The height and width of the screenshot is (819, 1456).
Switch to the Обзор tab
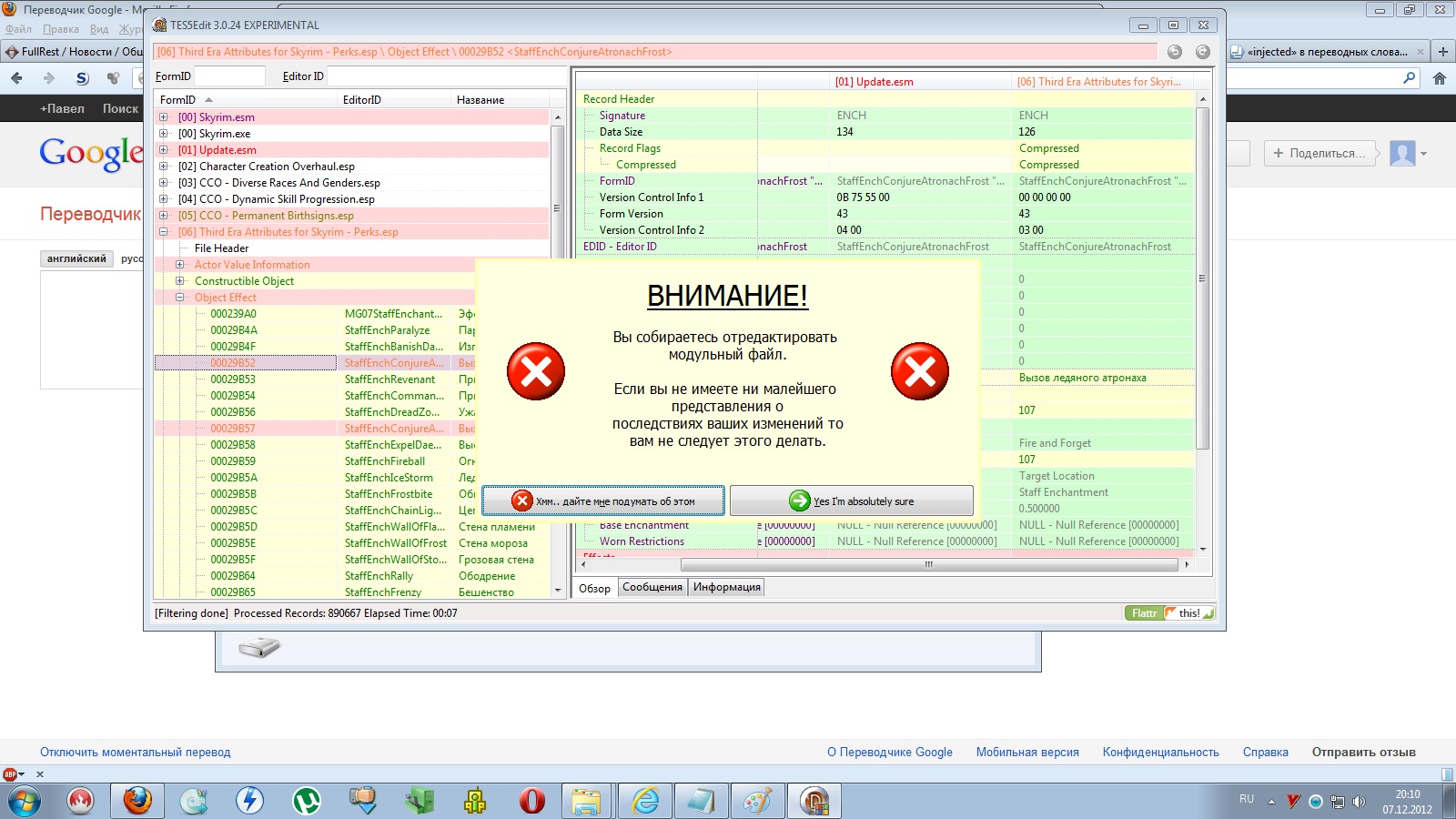pos(594,588)
